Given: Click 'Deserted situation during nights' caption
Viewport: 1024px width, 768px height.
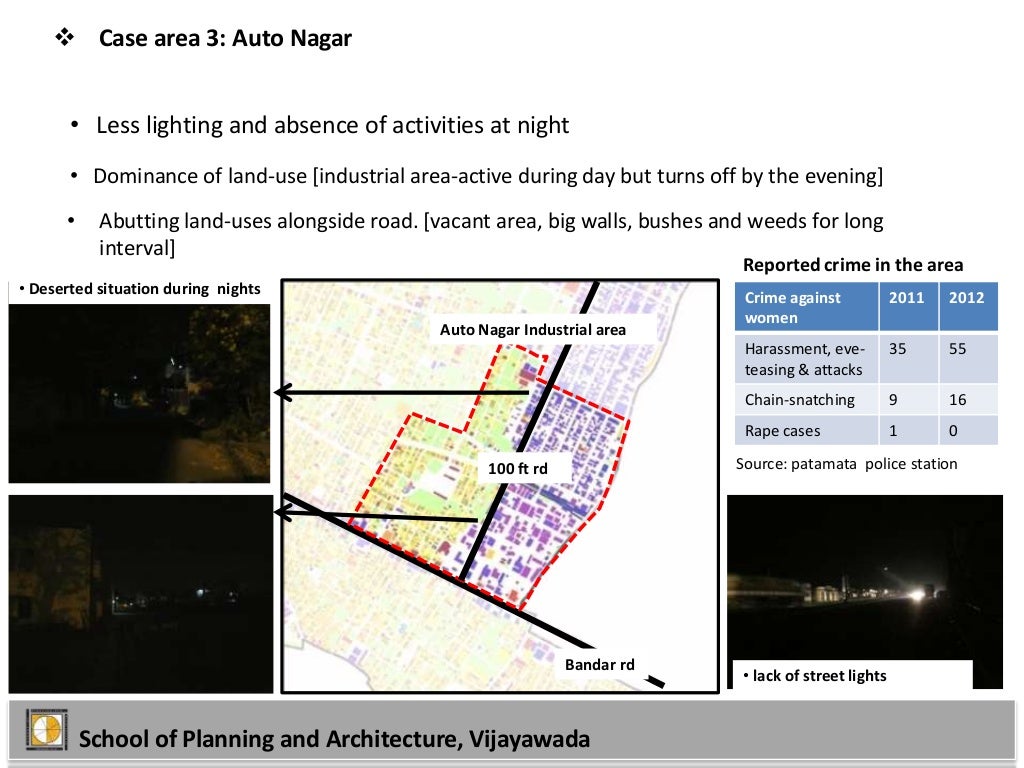Looking at the screenshot, I should tap(144, 289).
